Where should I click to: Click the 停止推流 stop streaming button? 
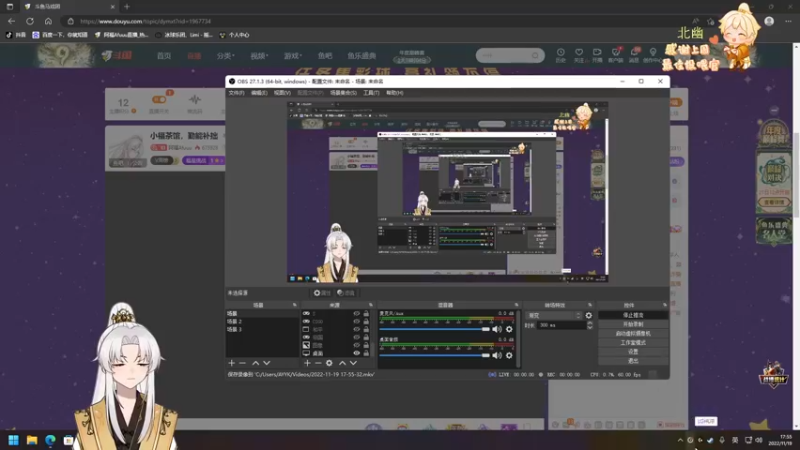pyautogui.click(x=633, y=315)
